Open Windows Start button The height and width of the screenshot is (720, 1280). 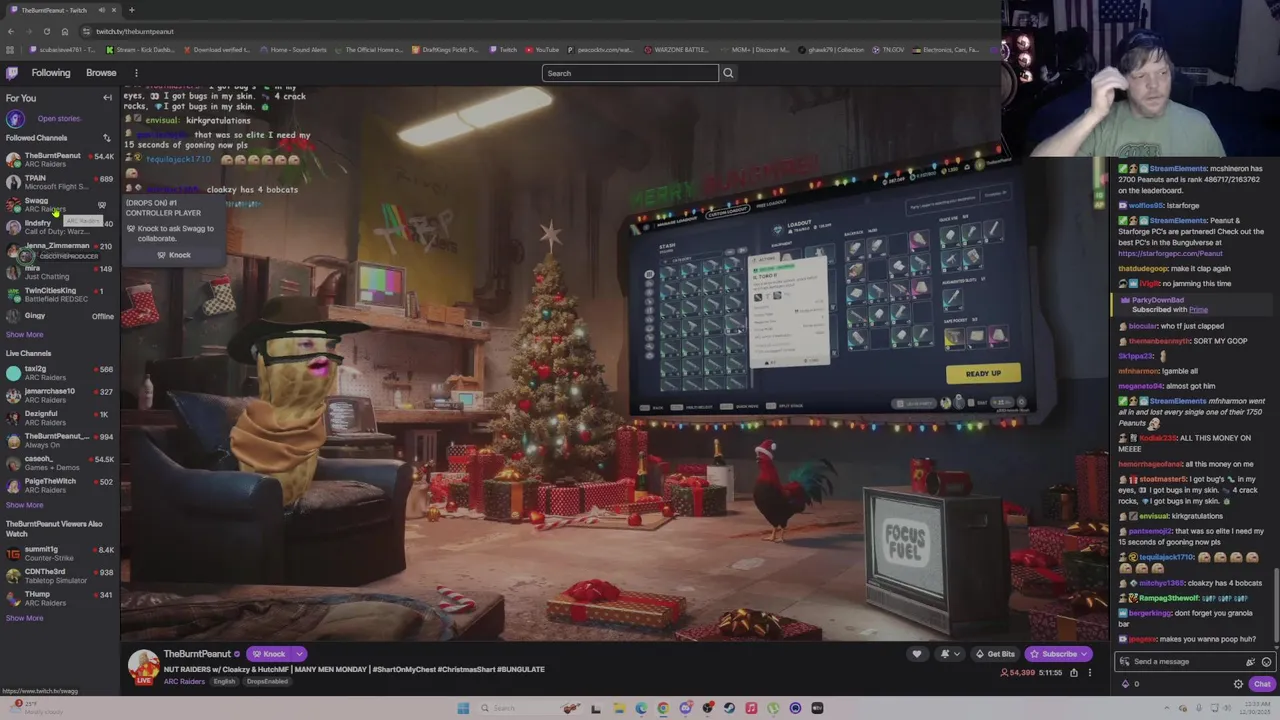point(463,708)
